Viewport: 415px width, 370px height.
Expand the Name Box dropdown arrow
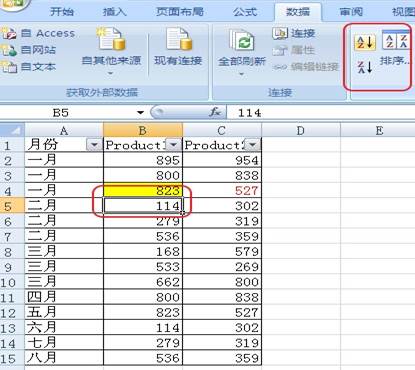pyautogui.click(x=141, y=113)
